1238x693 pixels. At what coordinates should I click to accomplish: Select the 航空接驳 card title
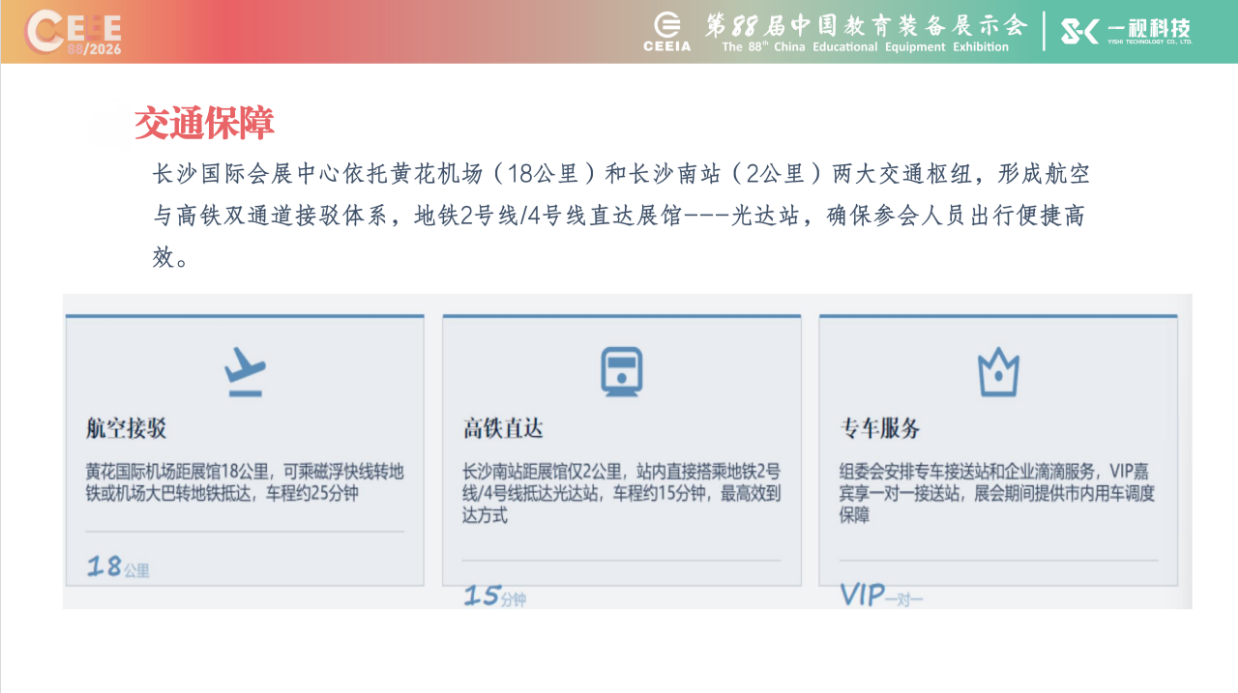point(126,429)
